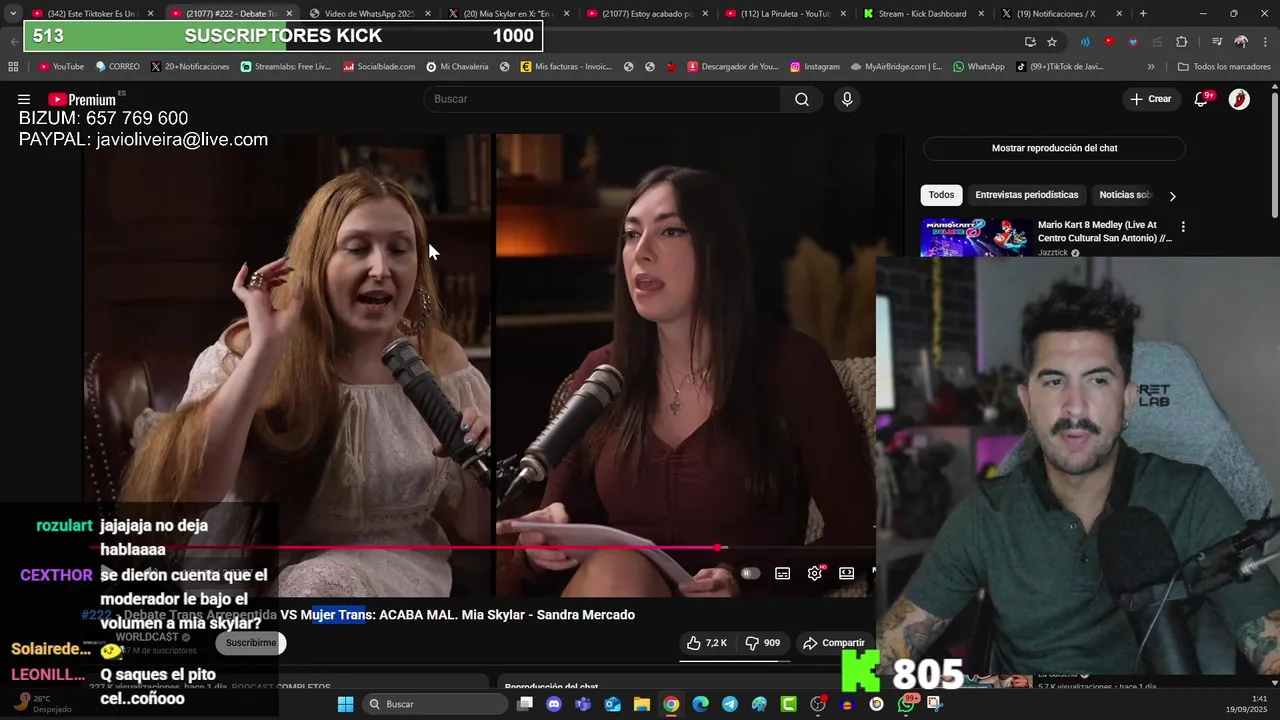The width and height of the screenshot is (1280, 720).
Task: Select Entrevistas periodísticas chip
Action: [1026, 195]
